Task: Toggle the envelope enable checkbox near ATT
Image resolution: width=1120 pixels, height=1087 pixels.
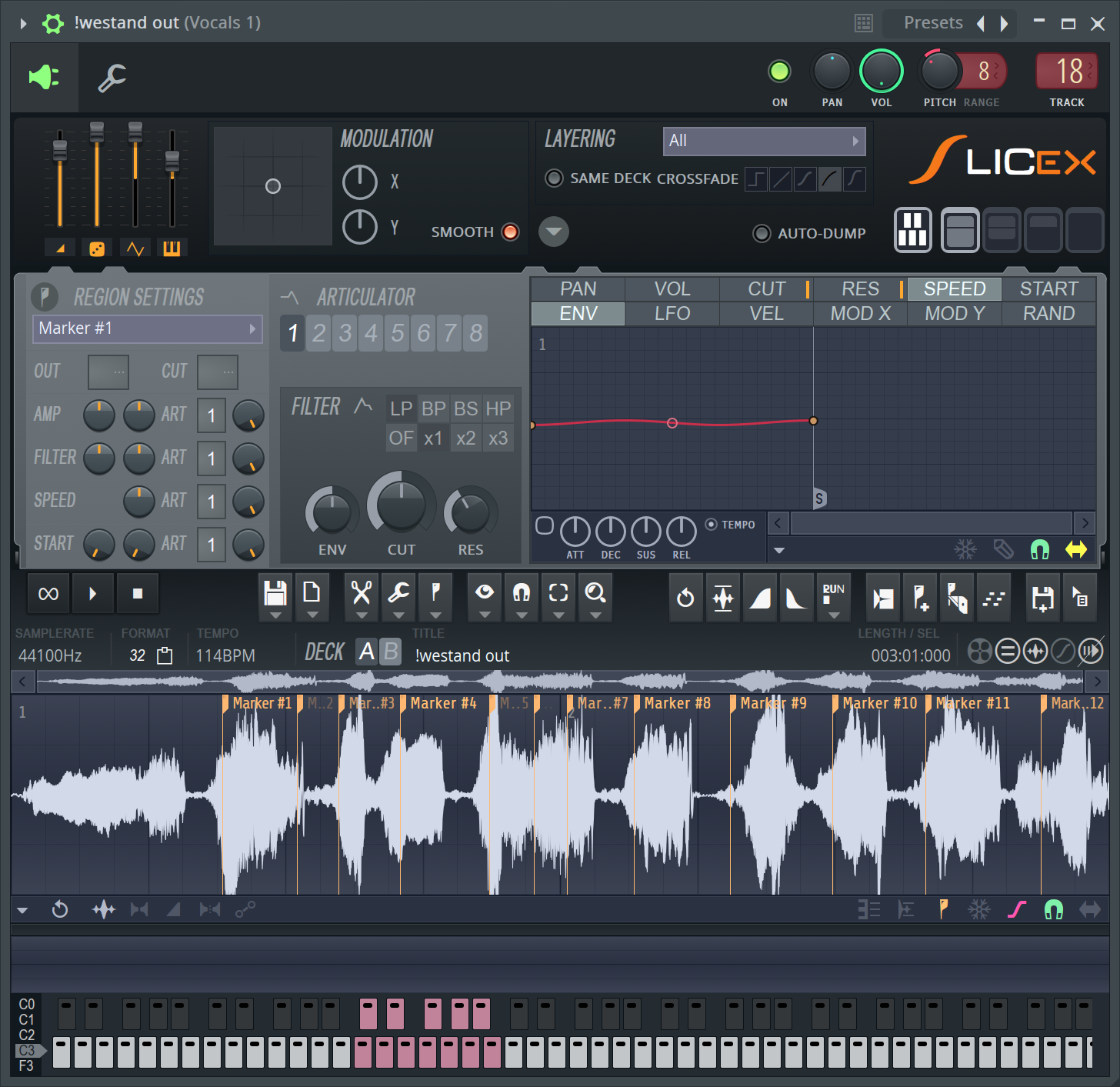Action: (545, 525)
